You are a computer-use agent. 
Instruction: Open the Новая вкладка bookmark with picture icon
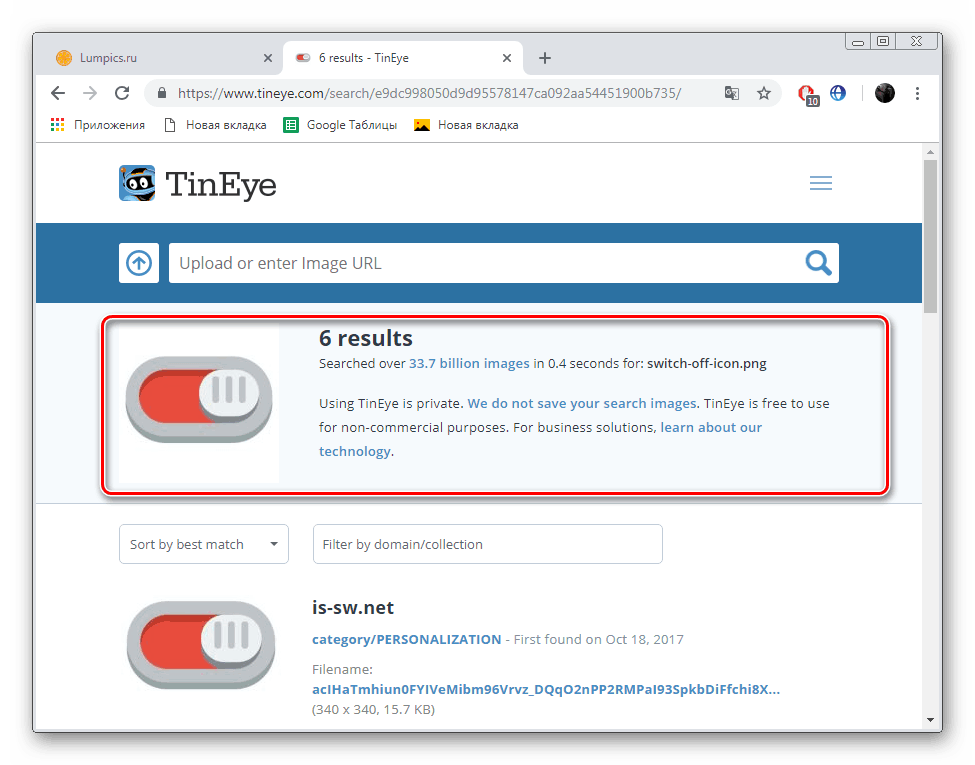(466, 125)
